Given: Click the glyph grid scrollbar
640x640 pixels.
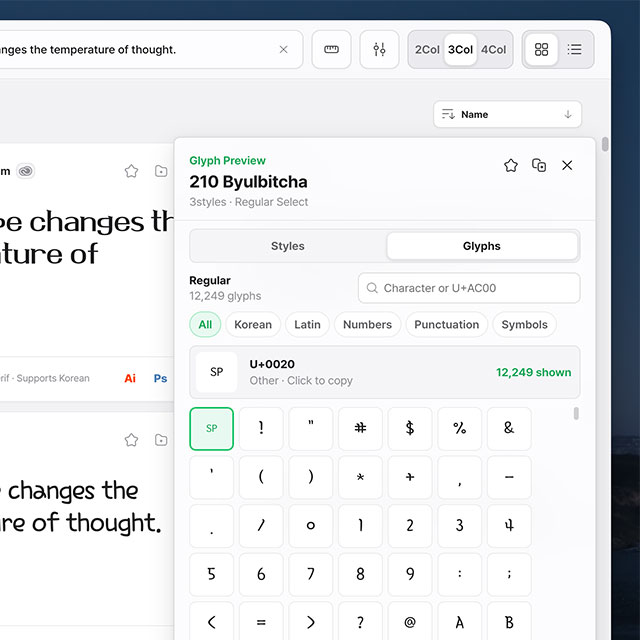Looking at the screenshot, I should pos(576,413).
